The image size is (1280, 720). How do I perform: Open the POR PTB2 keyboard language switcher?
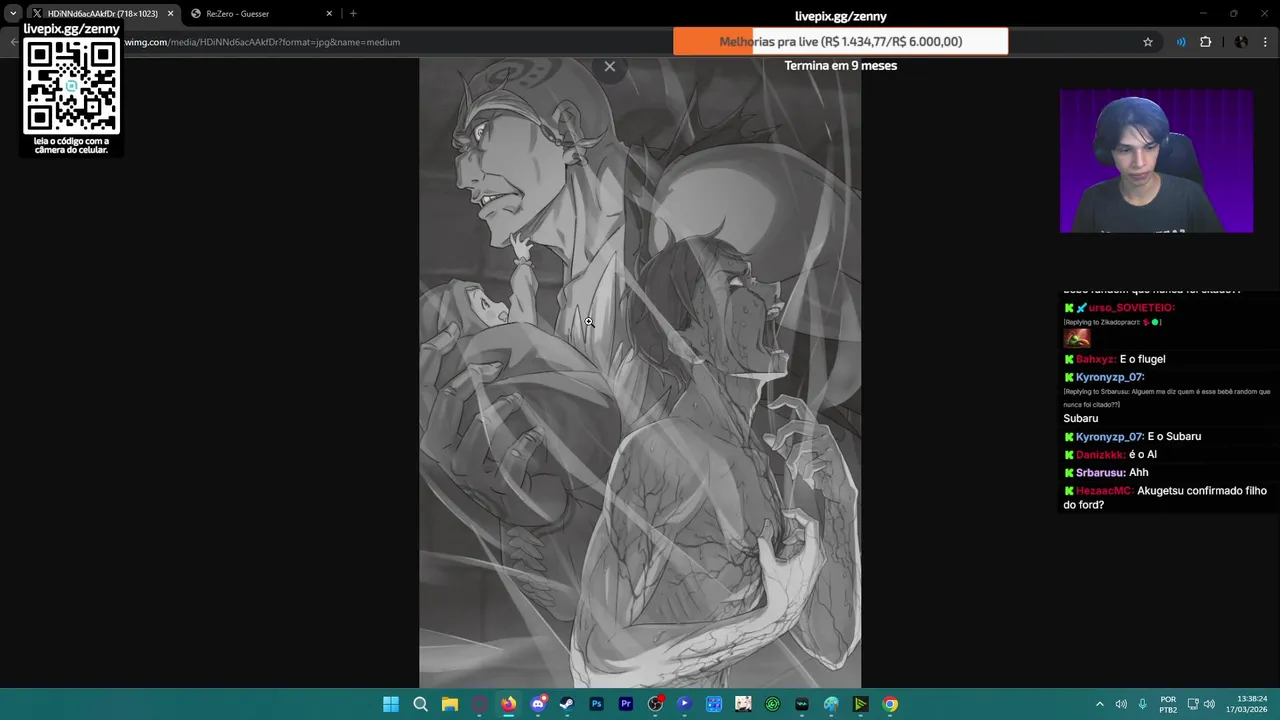1168,704
